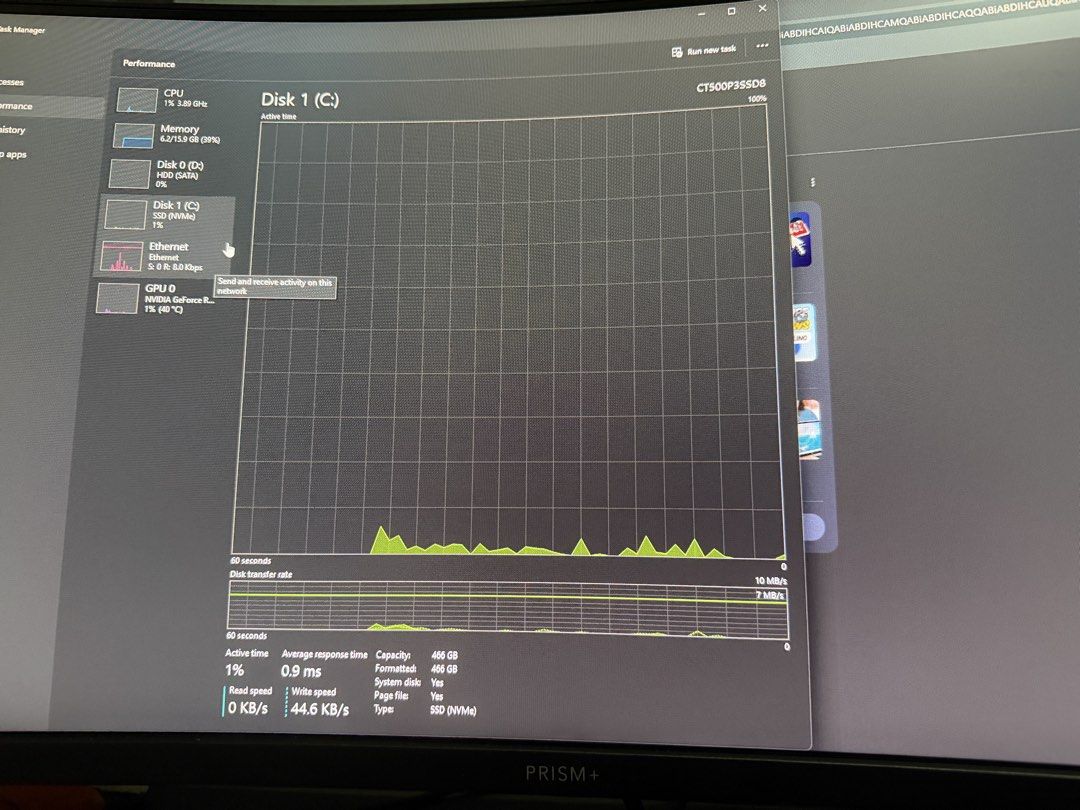Click the CT500P3SSD8 model name

click(x=731, y=85)
